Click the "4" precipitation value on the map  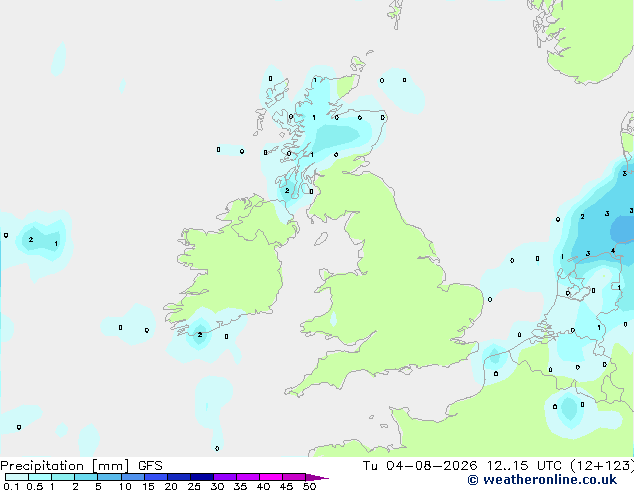613,251
